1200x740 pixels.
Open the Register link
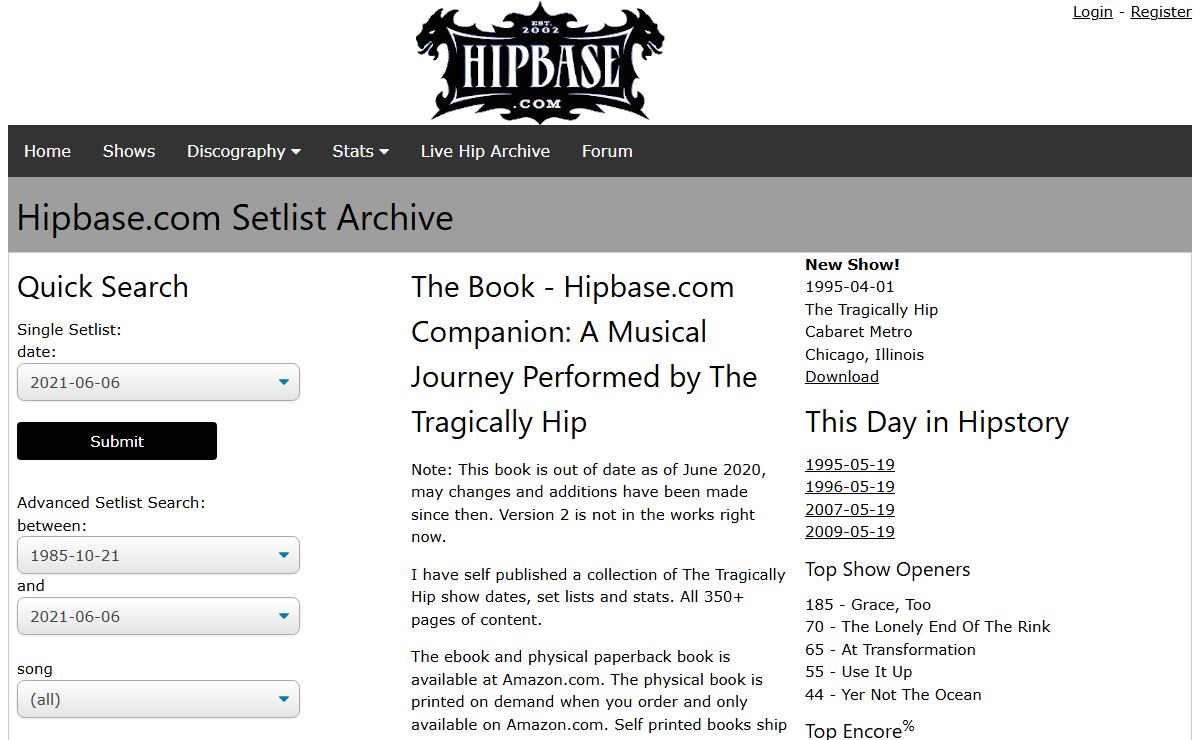pyautogui.click(x=1161, y=12)
